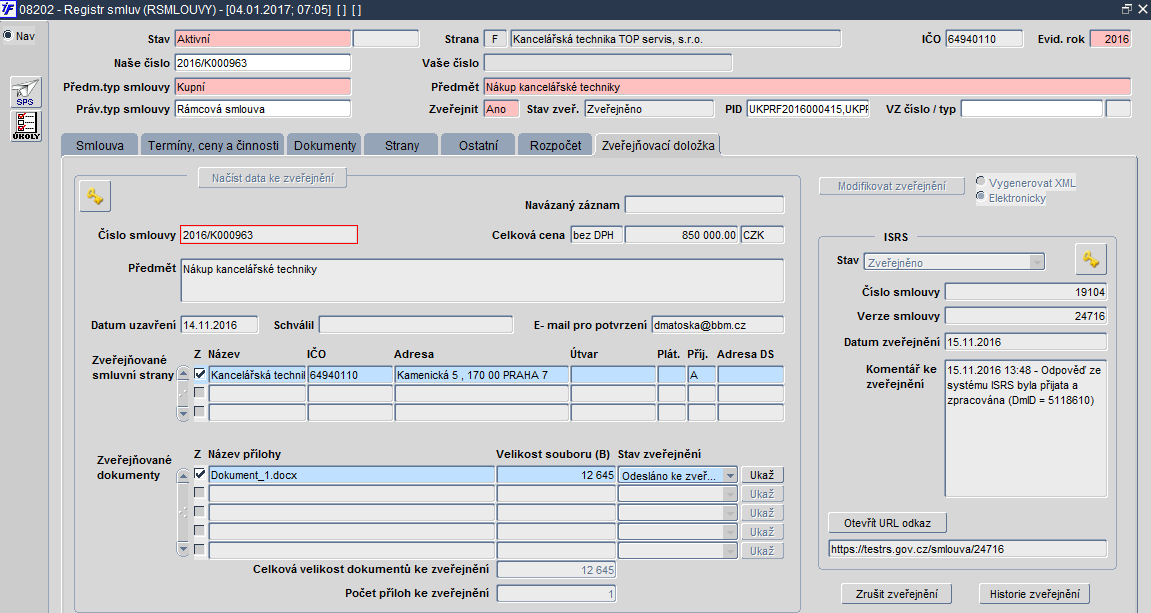Click the application logo icon in title bar
This screenshot has width=1151, height=613.
point(8,10)
